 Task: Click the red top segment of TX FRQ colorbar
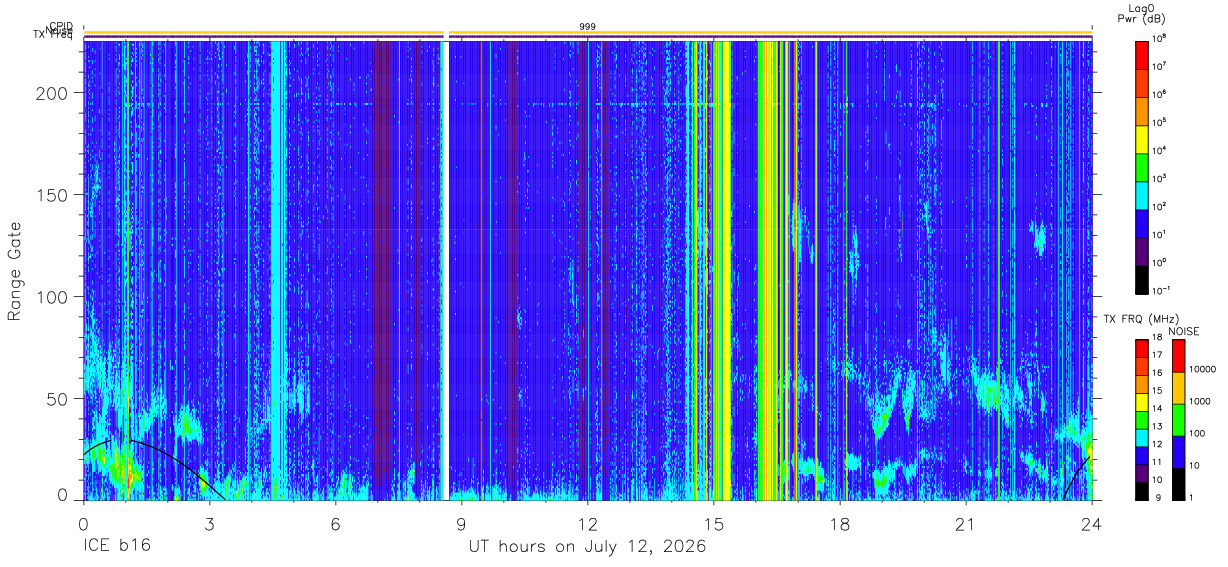1142,349
